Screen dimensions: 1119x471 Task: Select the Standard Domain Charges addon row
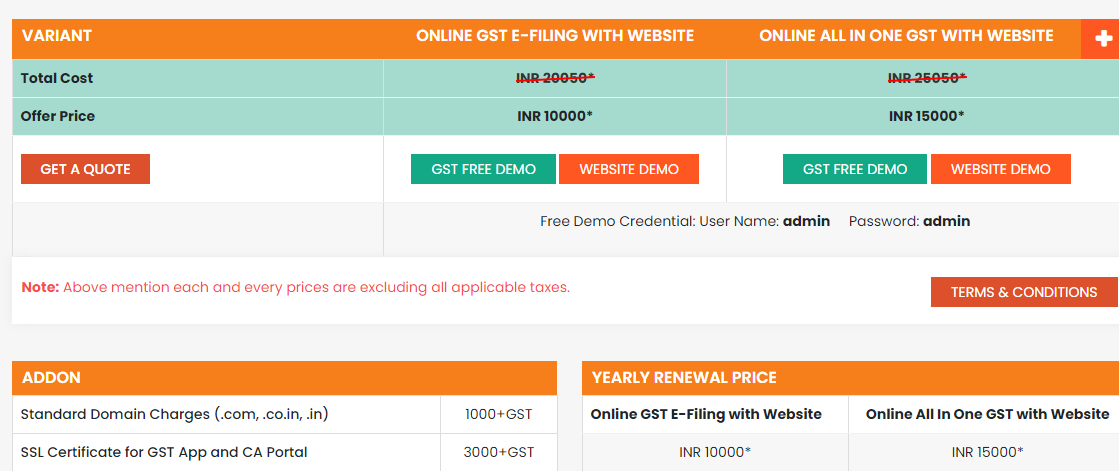click(174, 414)
